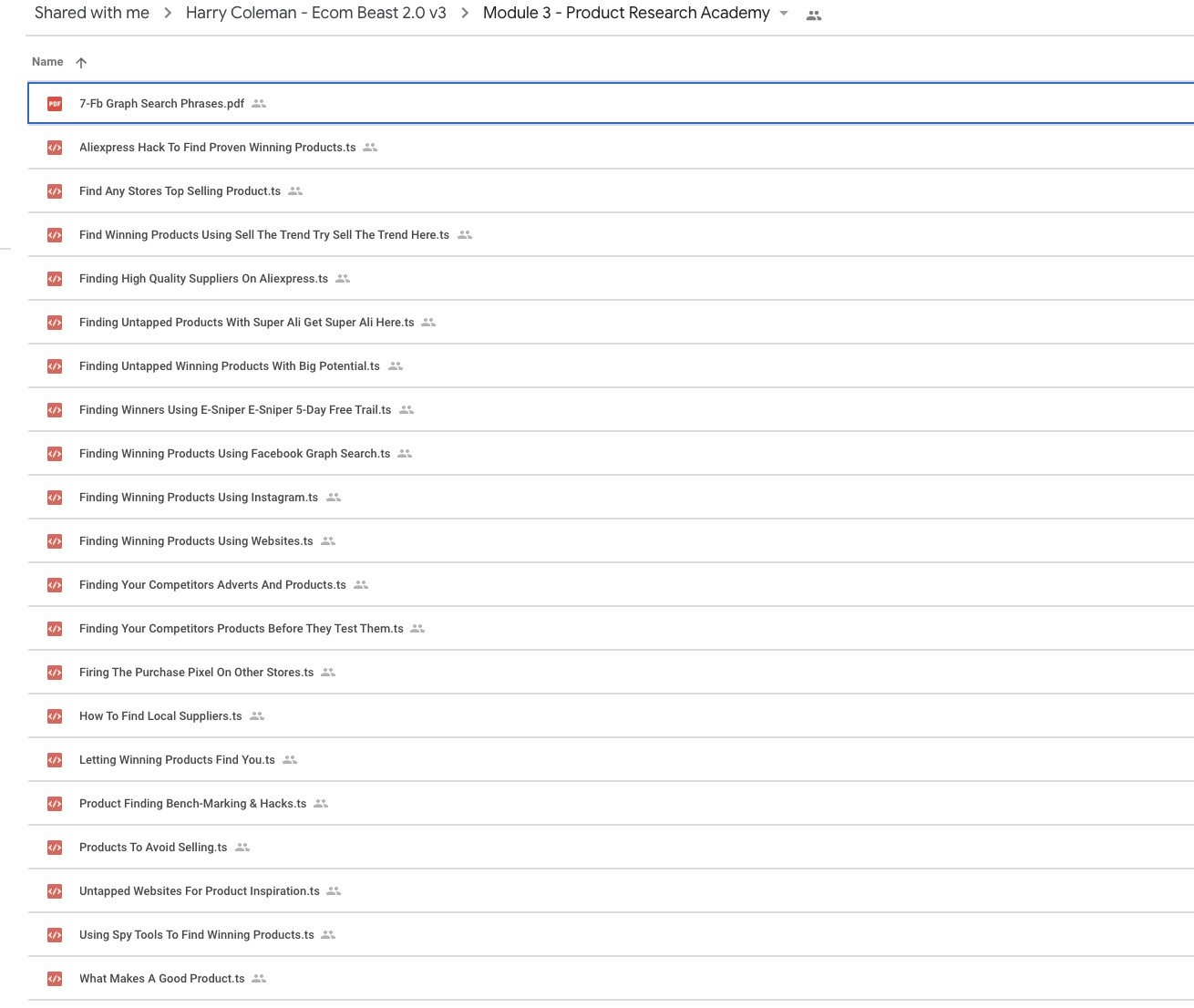
Task: Select Using Spy Tools To Find Winning Products.ts
Action: (x=611, y=935)
